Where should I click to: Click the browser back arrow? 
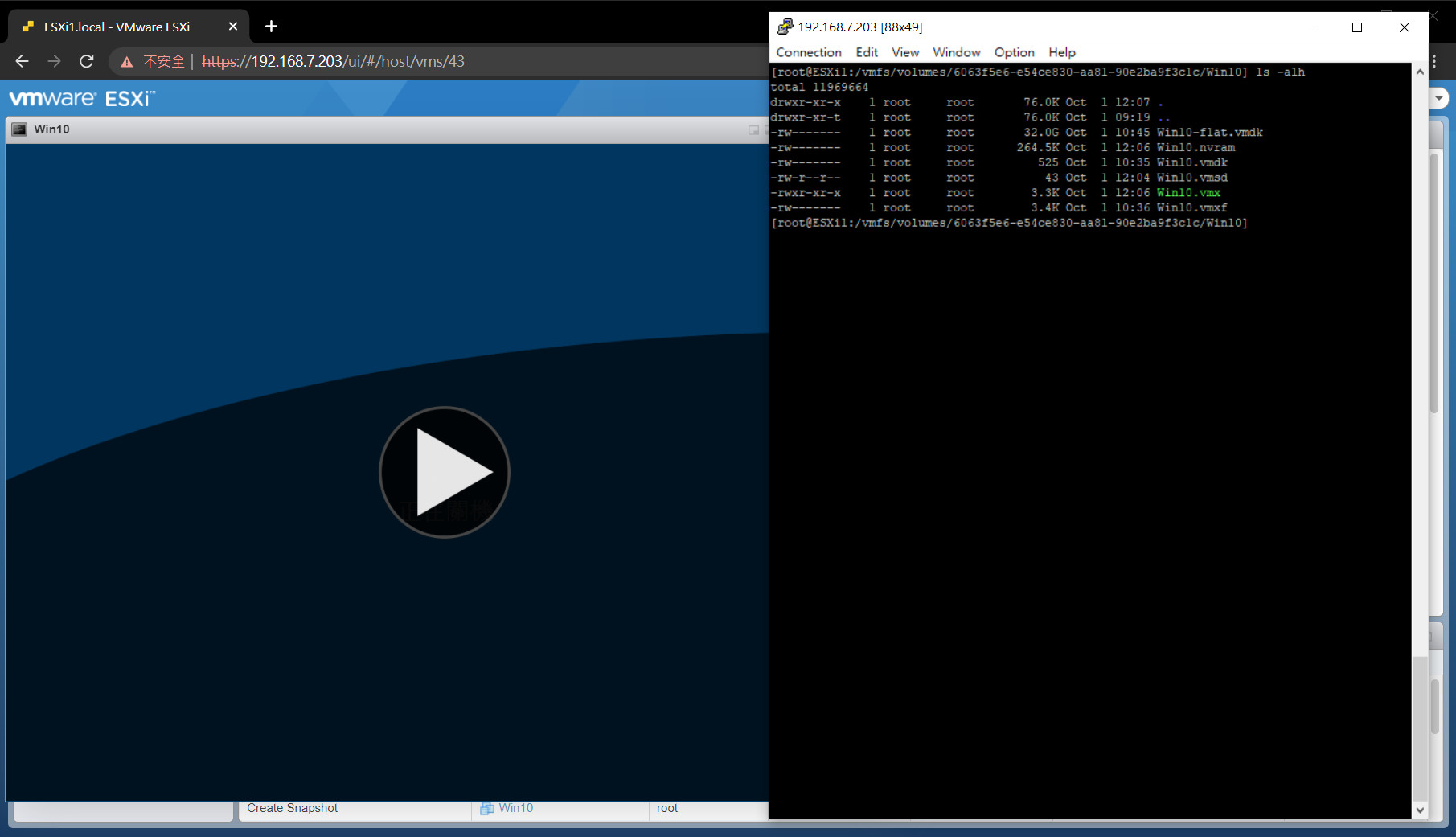coord(23,61)
